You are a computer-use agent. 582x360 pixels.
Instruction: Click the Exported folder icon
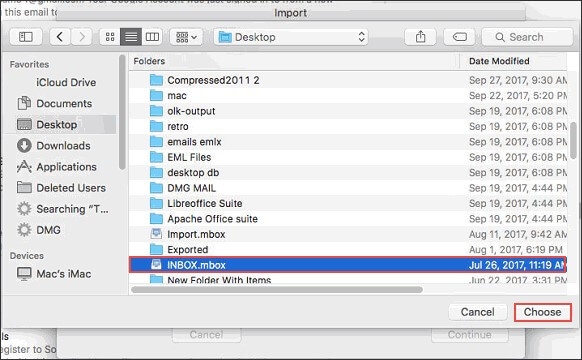coord(156,249)
